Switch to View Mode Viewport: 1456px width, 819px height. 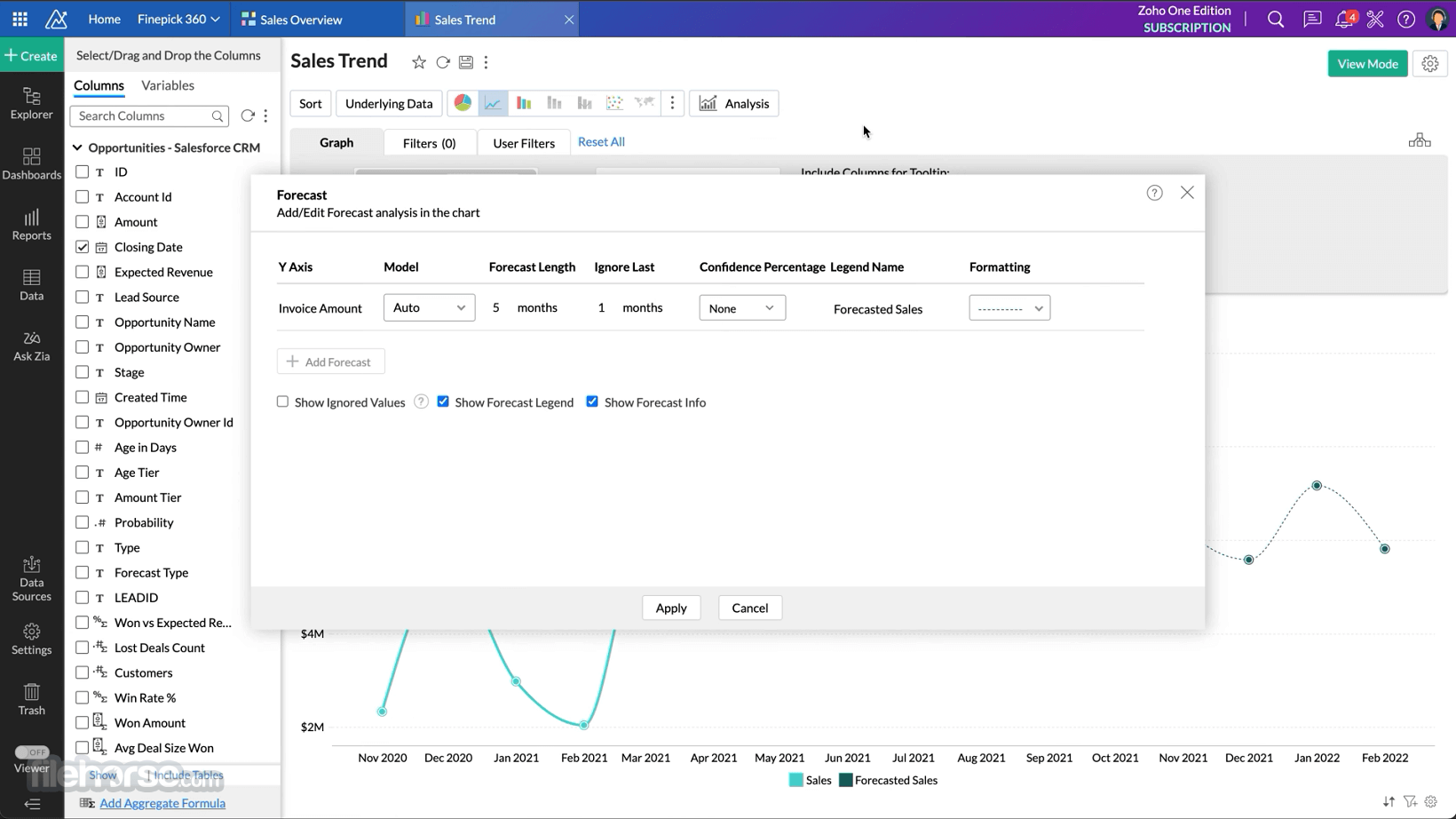(x=1367, y=64)
